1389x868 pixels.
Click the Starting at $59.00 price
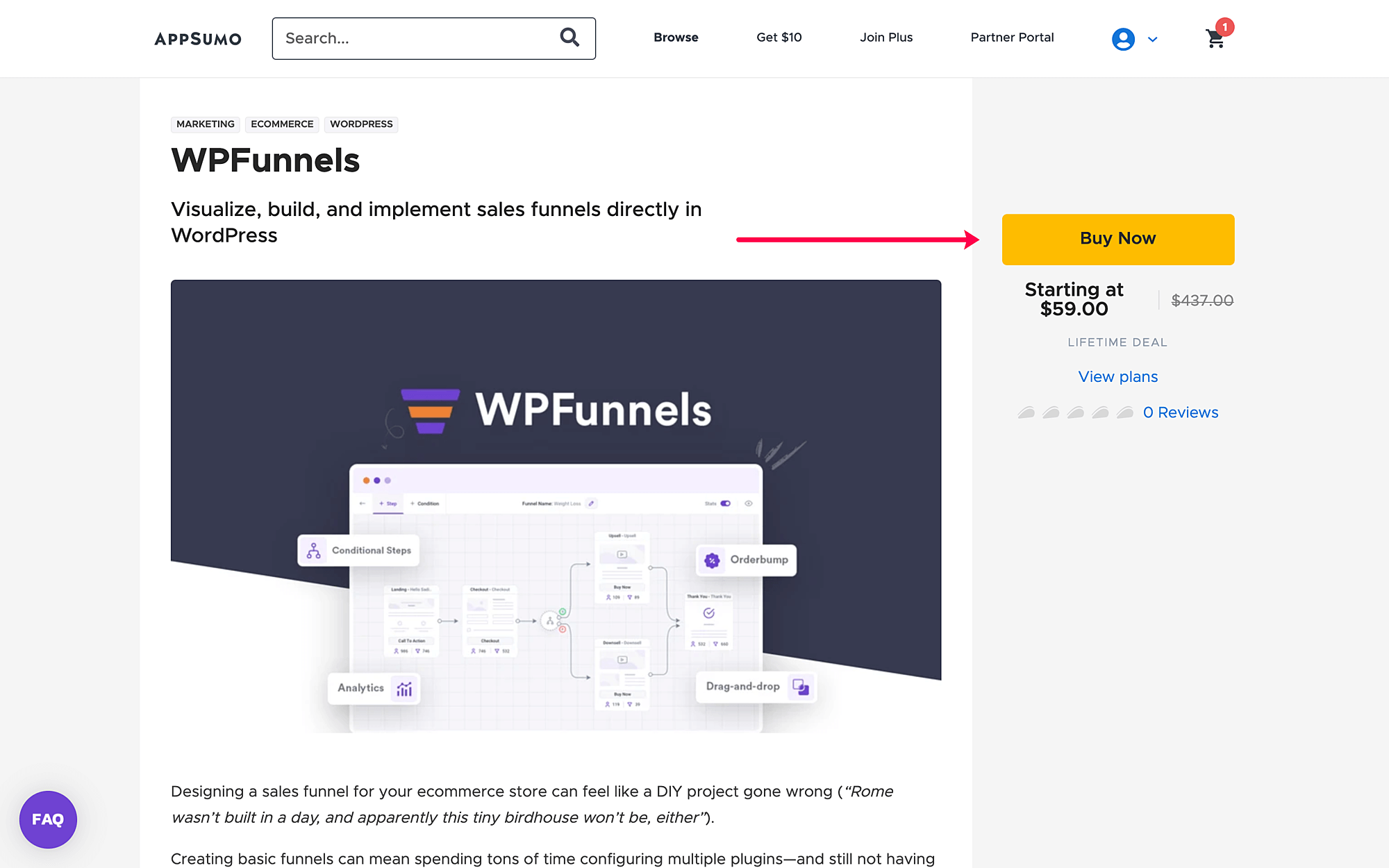point(1074,299)
